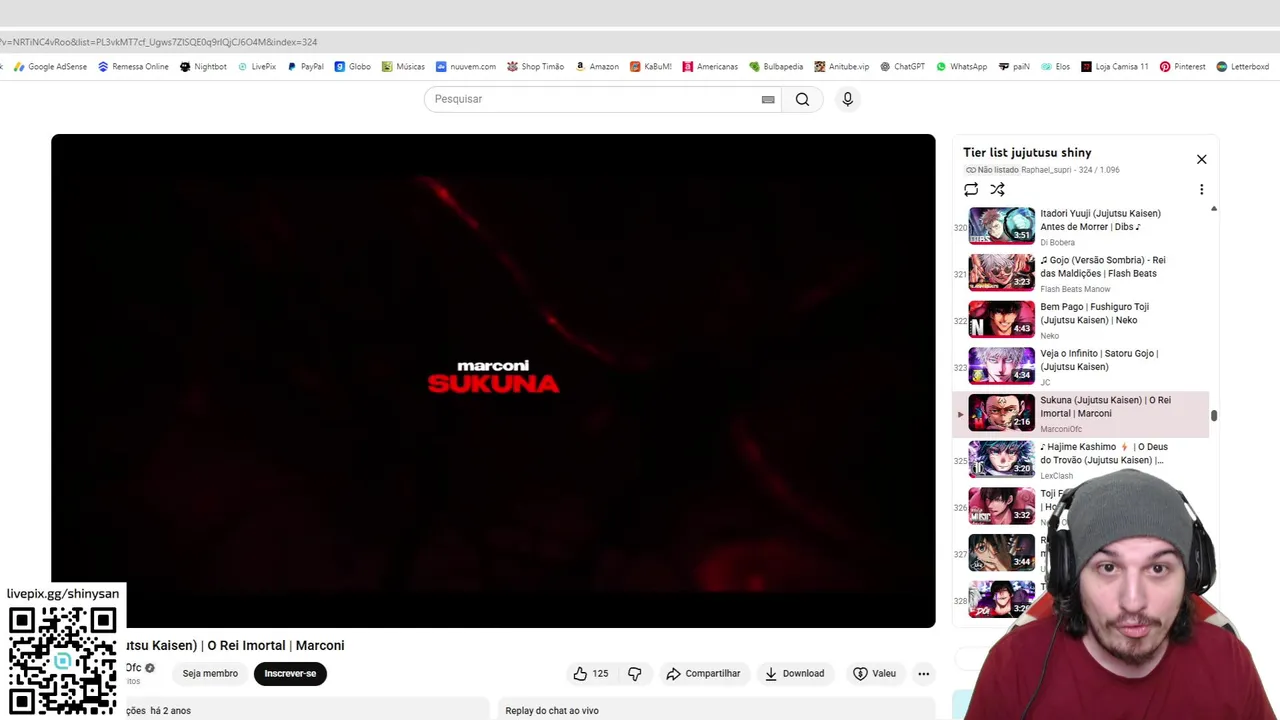Screen dimensions: 1280x720
Task: Open Anitube.vip bookmark
Action: (x=842, y=67)
